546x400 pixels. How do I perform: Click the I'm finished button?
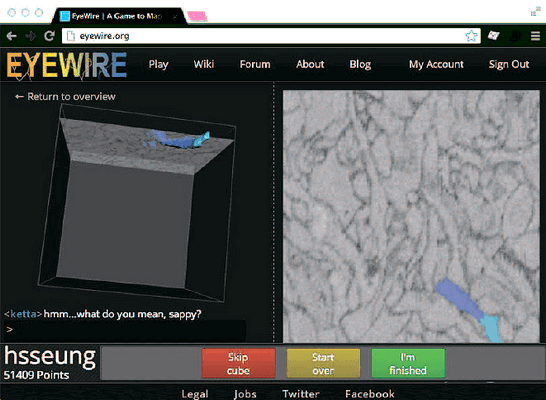coord(408,363)
